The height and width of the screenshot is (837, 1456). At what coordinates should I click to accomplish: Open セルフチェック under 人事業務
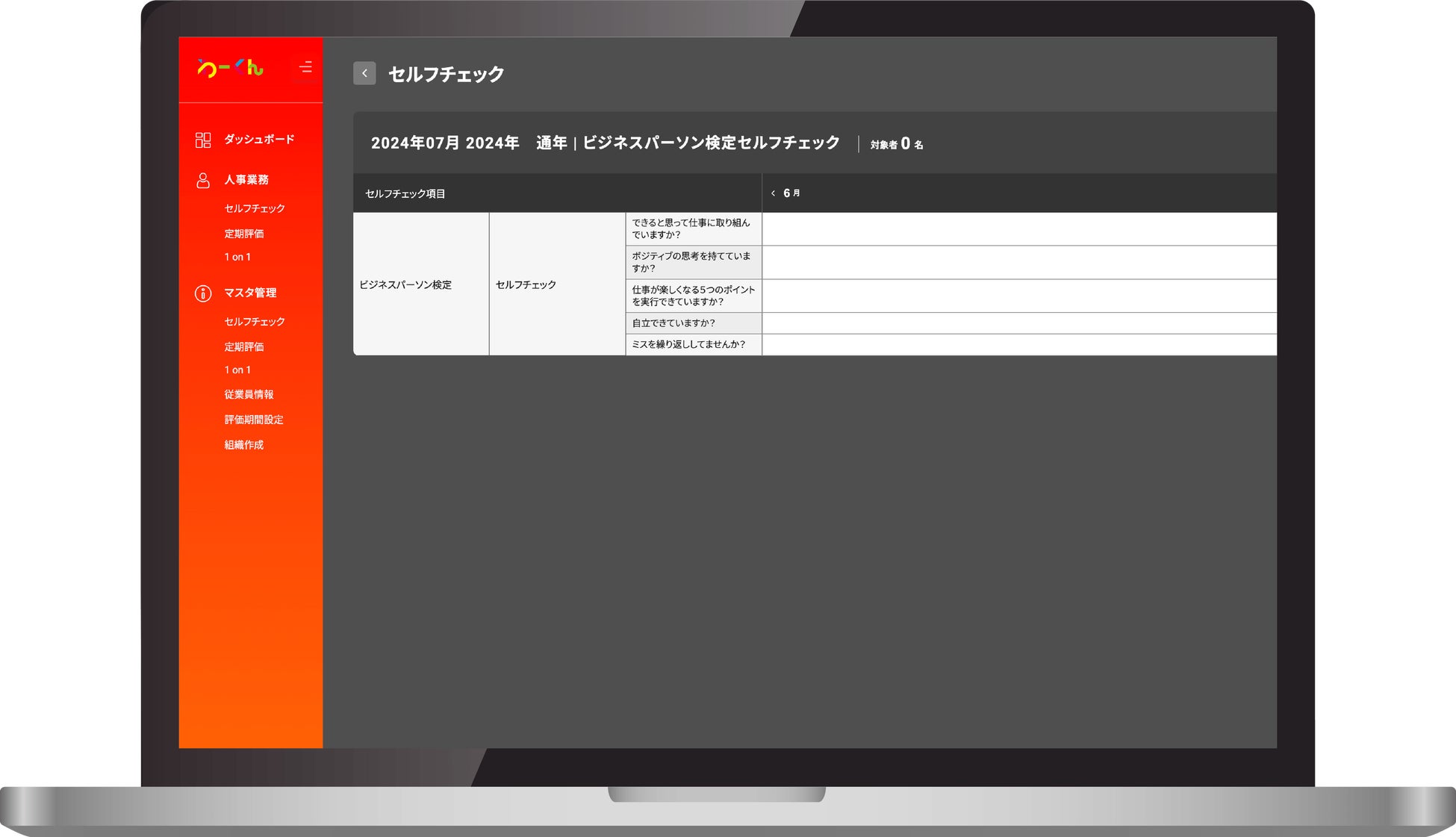255,208
